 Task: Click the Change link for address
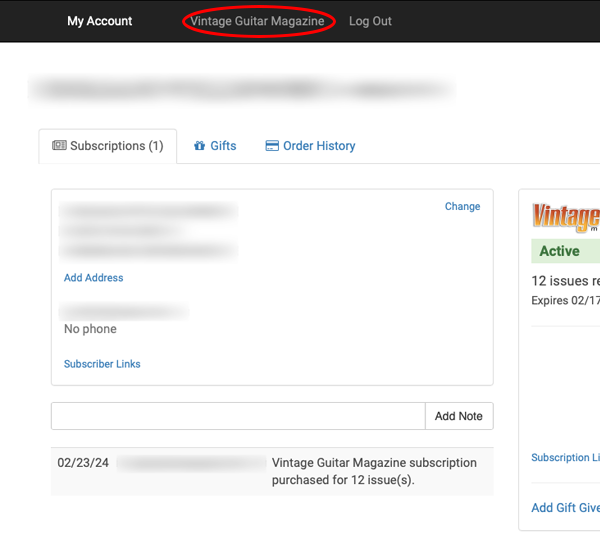pos(462,206)
